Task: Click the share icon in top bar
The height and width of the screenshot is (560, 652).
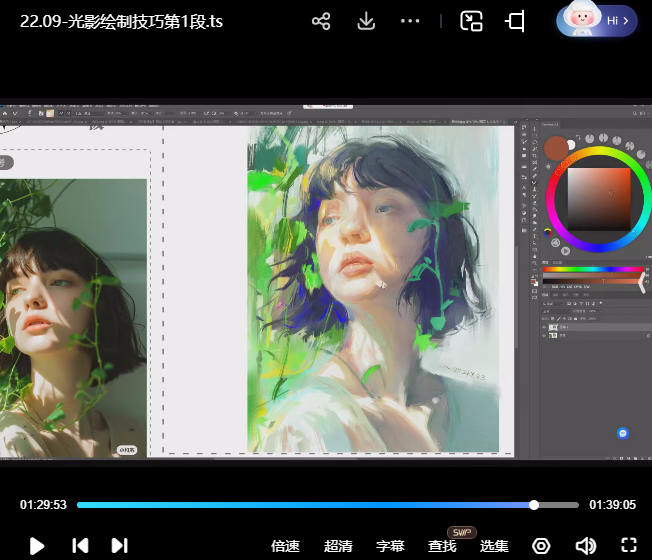Action: 321,21
